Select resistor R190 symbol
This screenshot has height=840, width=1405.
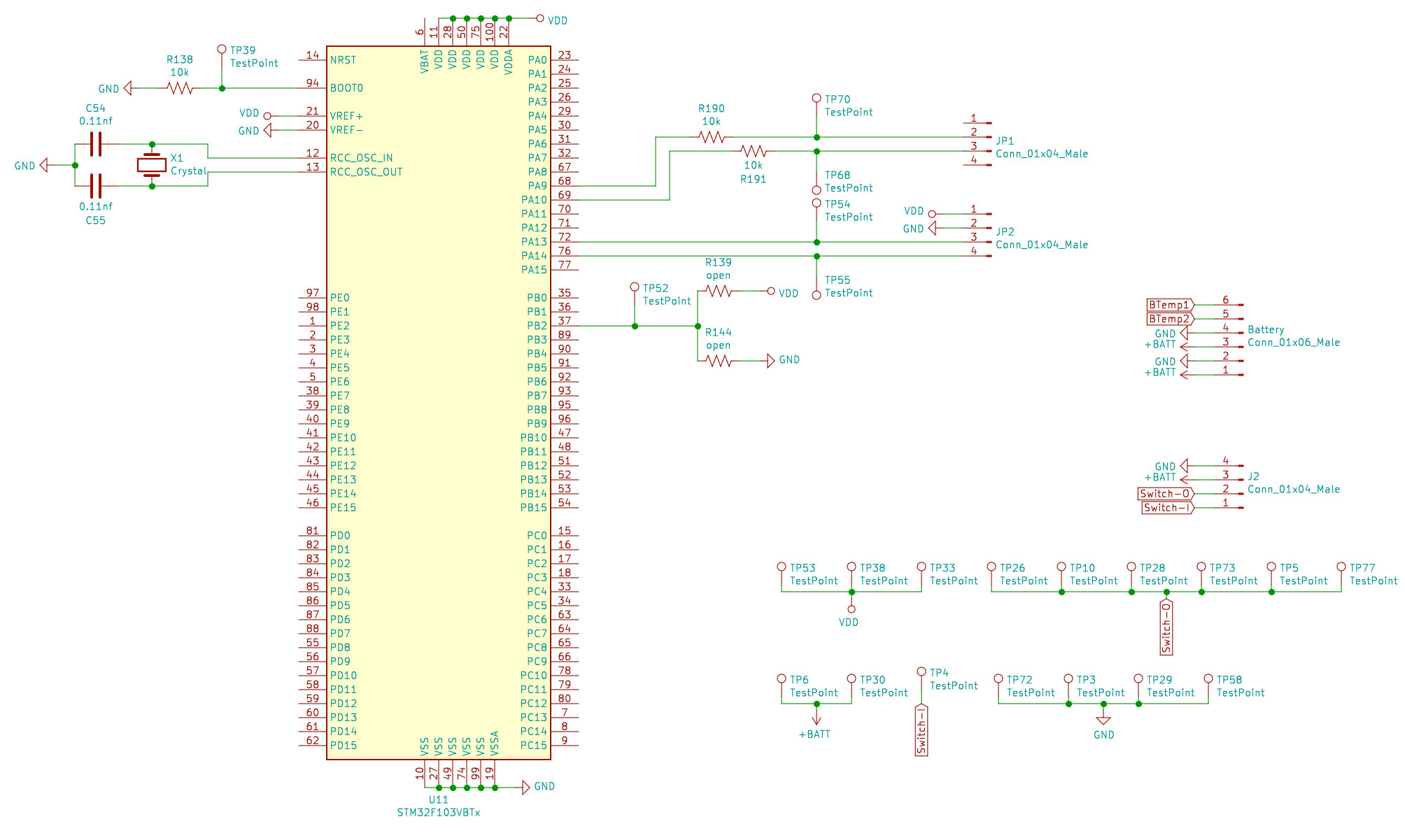(712, 137)
